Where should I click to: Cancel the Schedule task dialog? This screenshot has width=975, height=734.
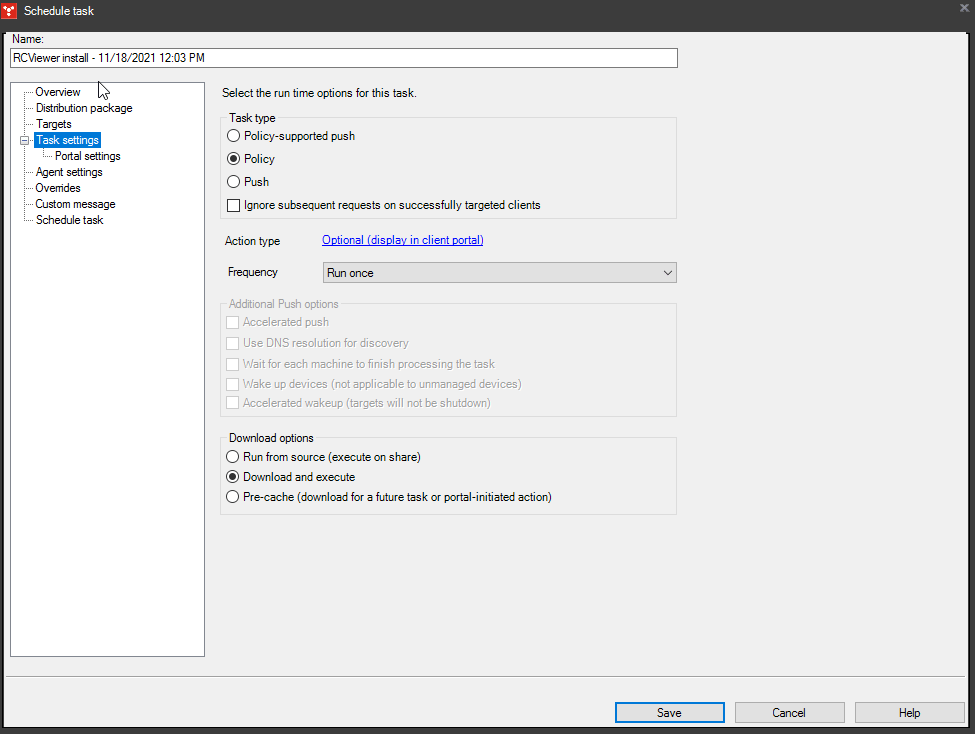(x=789, y=712)
